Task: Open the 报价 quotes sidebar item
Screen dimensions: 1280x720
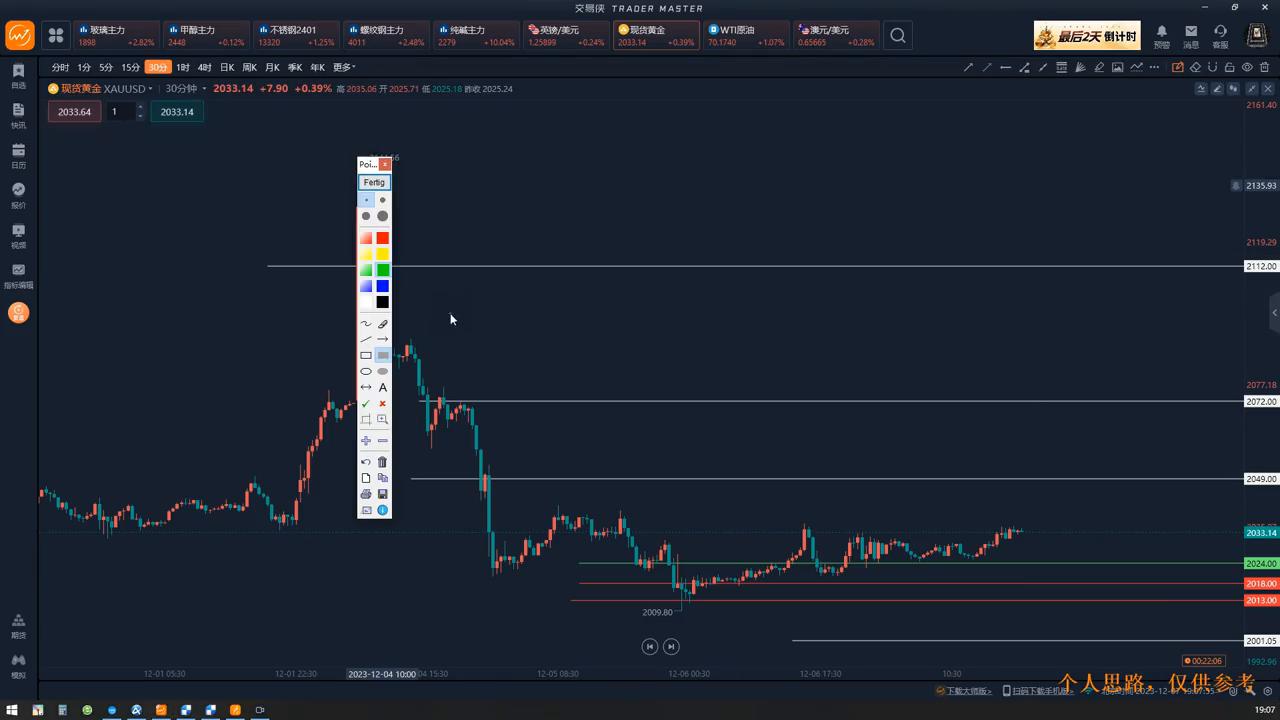Action: point(18,196)
